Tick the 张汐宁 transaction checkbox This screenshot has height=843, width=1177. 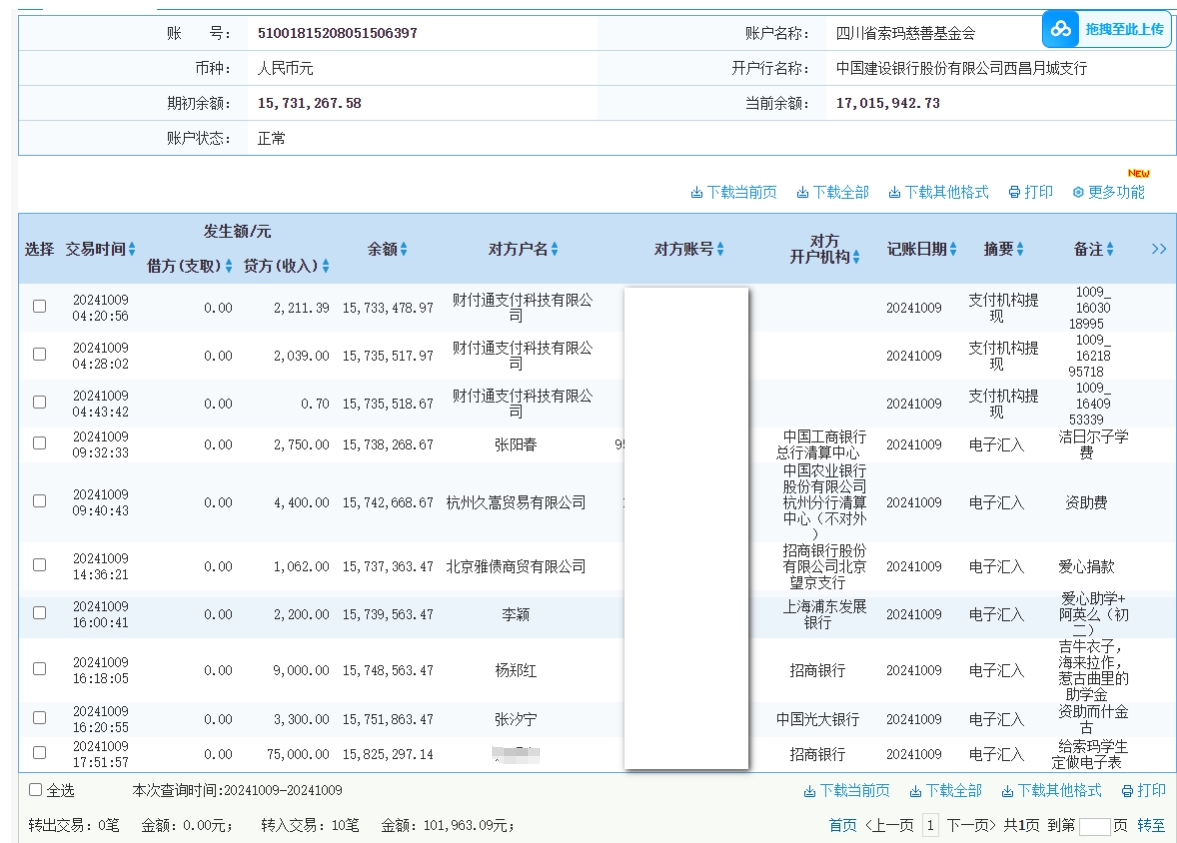point(40,718)
